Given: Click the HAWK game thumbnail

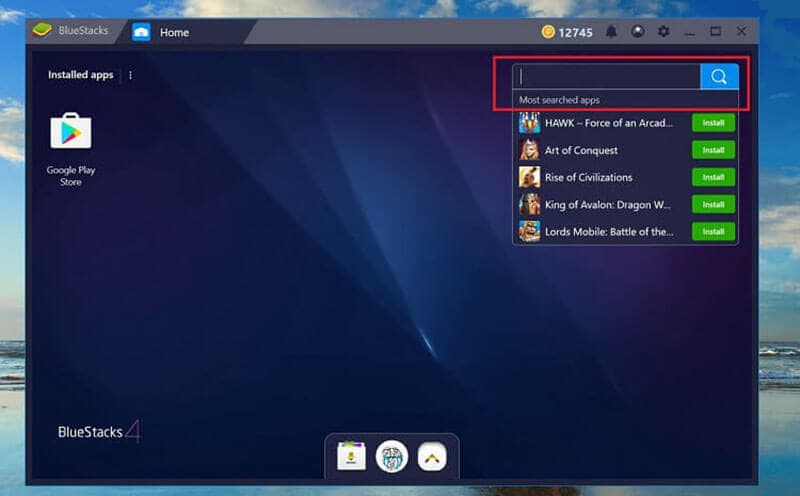Looking at the screenshot, I should tap(530, 123).
